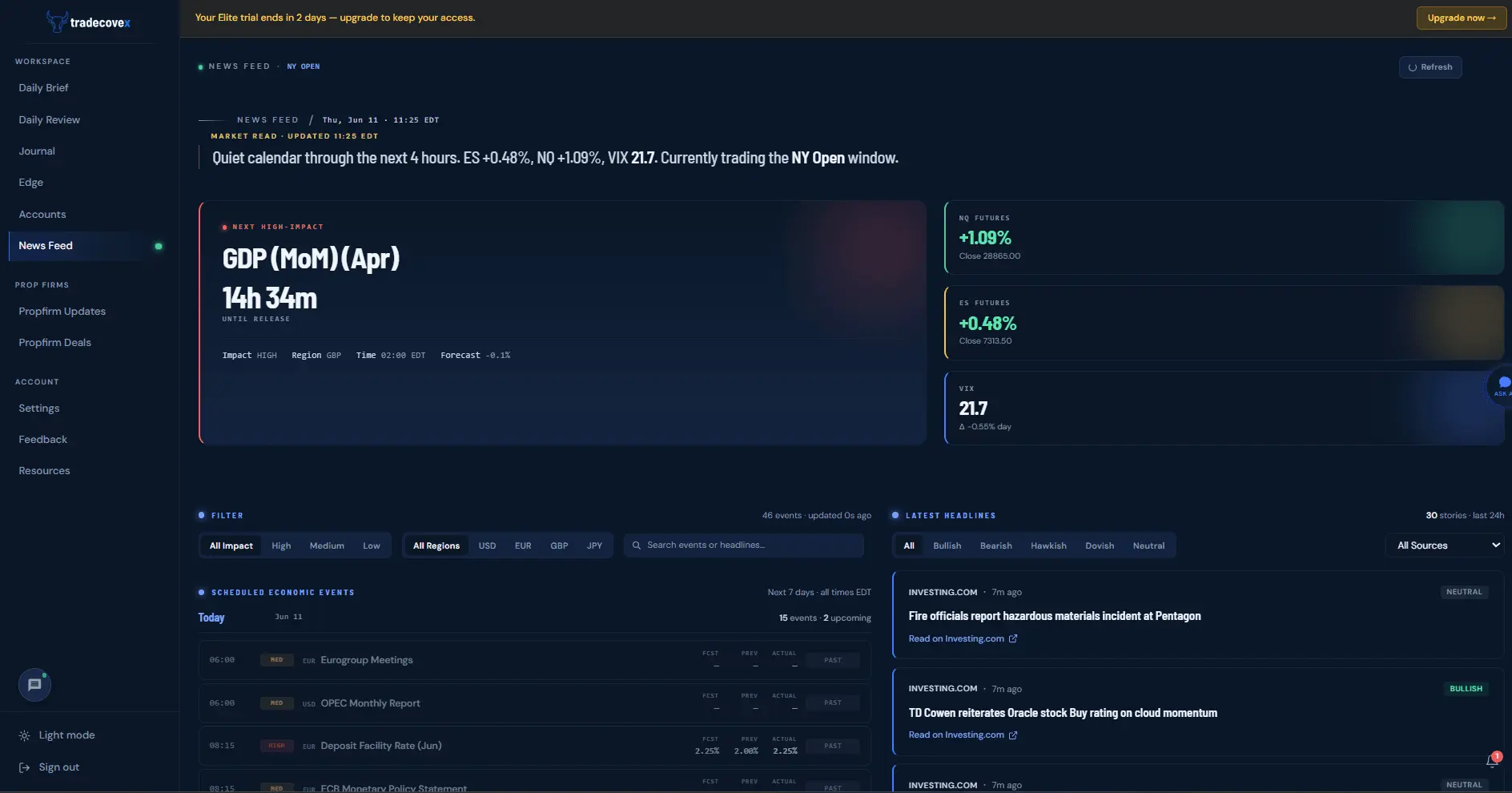Filter events by Medium impact

[x=327, y=545]
